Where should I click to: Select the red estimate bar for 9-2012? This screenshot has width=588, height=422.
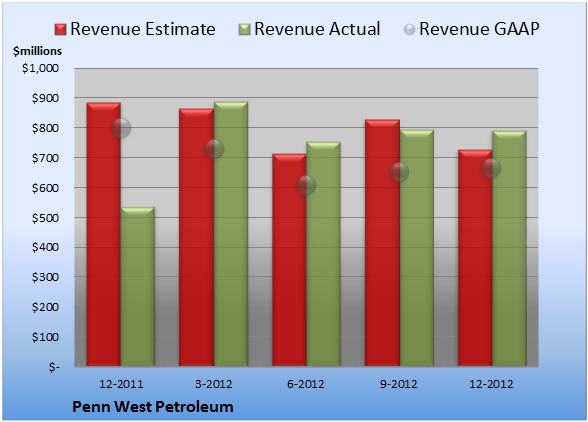(382, 243)
